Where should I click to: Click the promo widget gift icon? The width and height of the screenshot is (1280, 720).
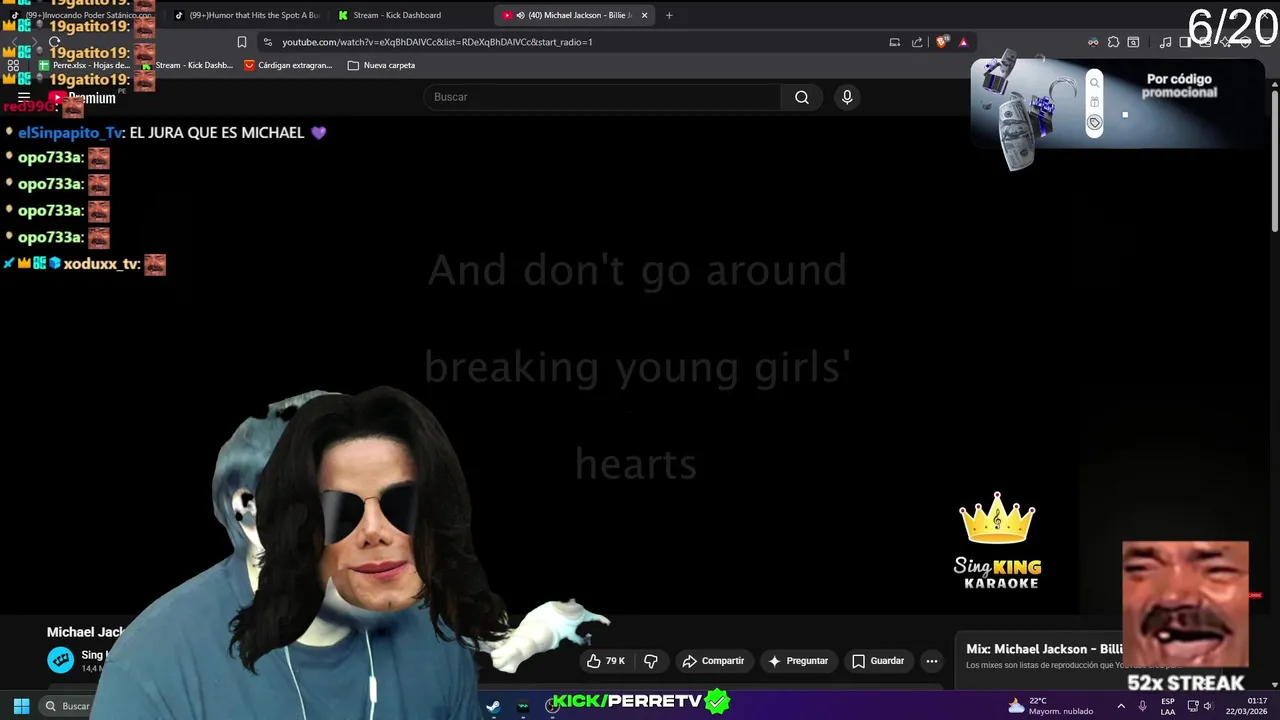coord(1095,103)
